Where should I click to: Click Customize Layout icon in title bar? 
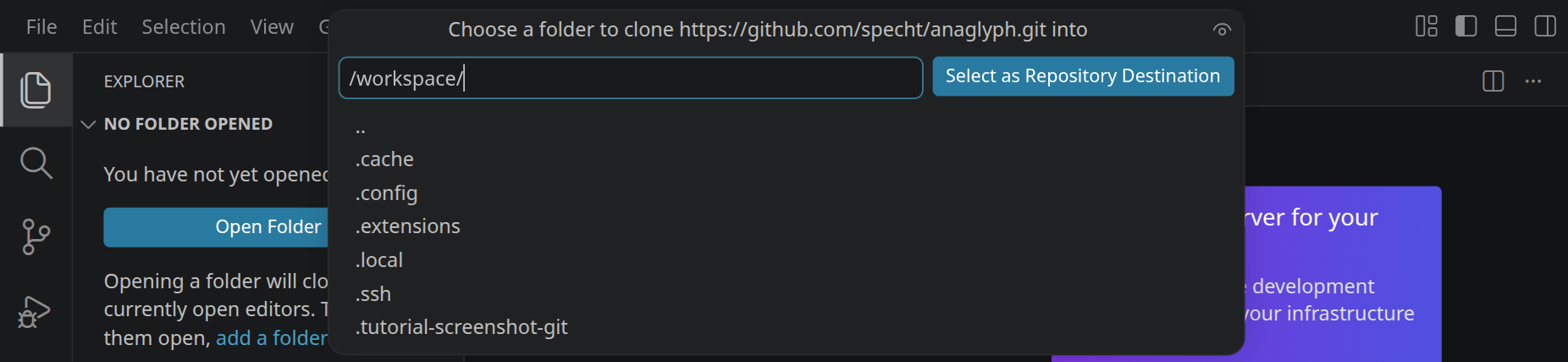1427,26
